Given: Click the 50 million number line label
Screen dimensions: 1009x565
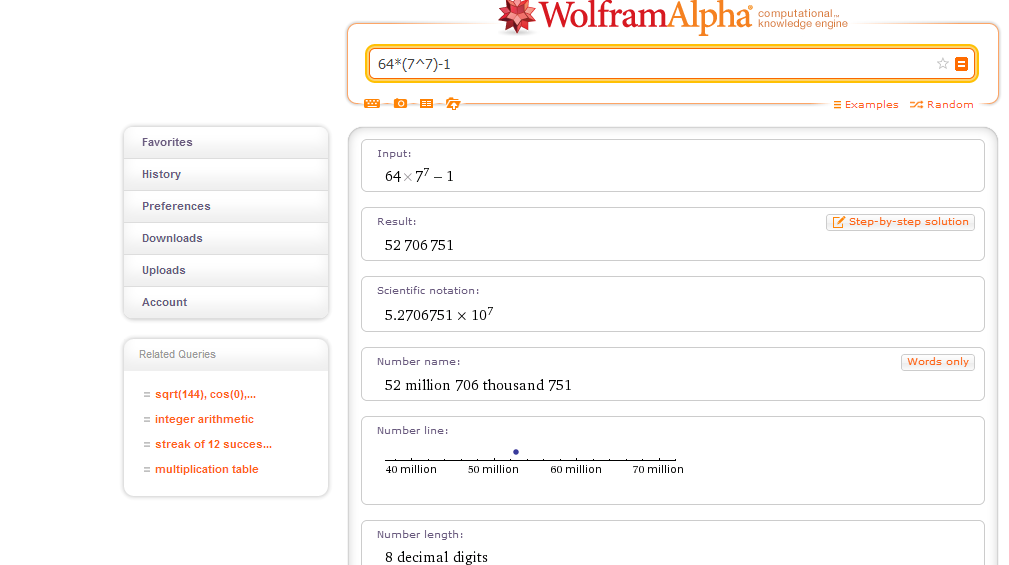Looking at the screenshot, I should [493, 469].
